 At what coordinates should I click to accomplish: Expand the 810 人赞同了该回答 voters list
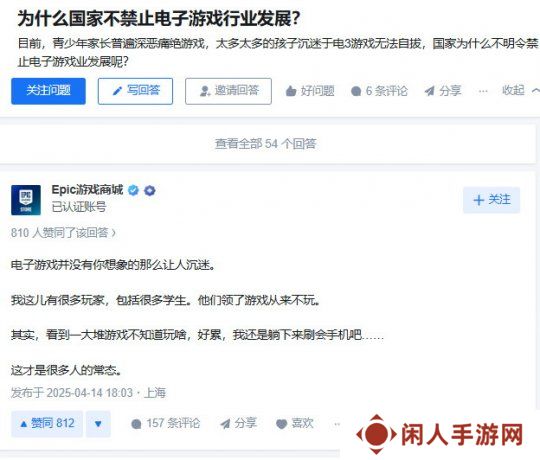[63, 233]
